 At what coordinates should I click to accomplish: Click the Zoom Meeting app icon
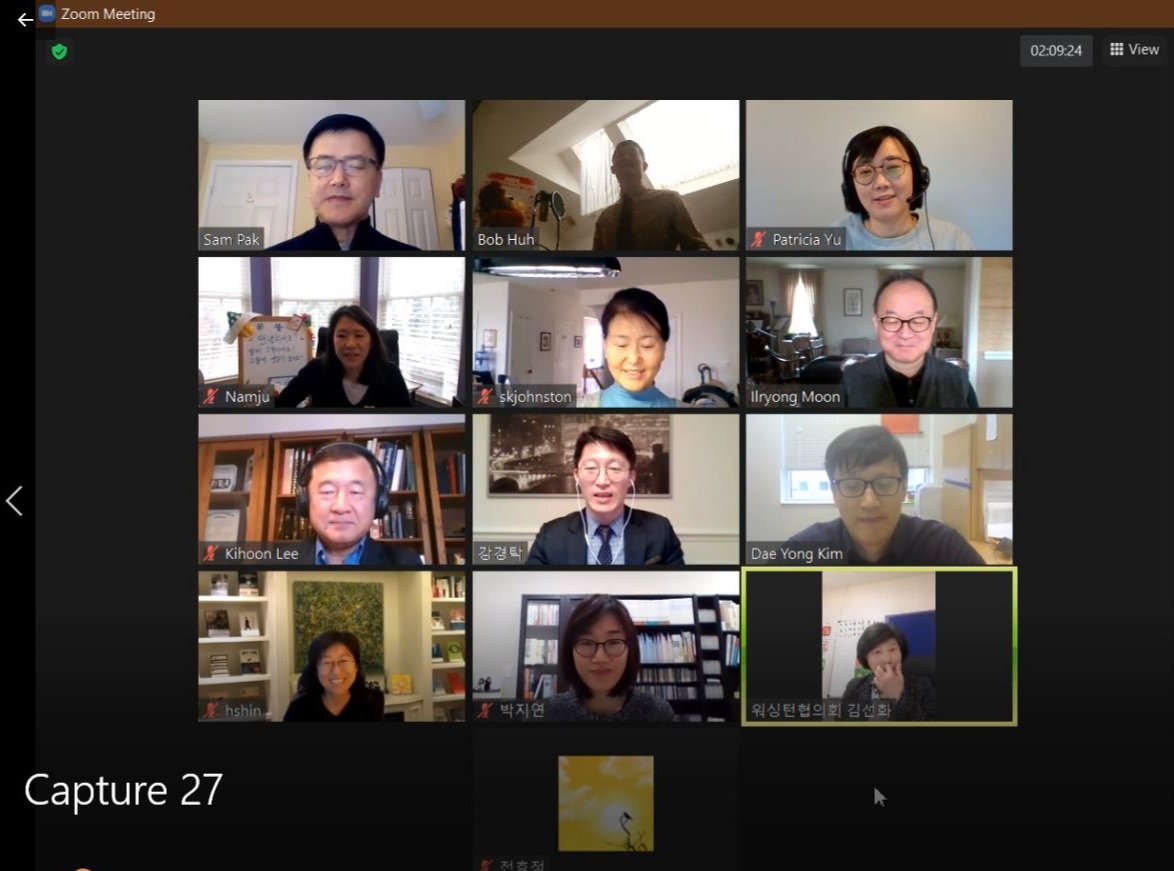click(47, 13)
